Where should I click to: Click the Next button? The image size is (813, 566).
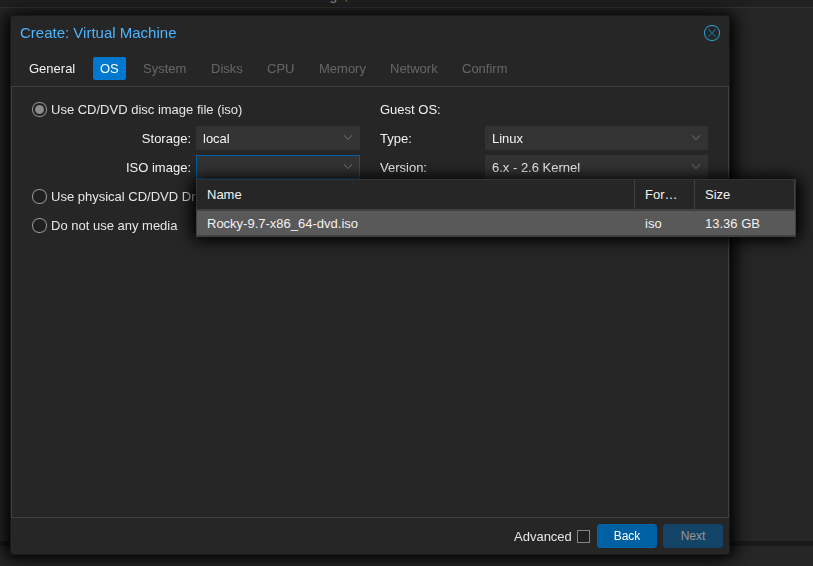pos(692,536)
